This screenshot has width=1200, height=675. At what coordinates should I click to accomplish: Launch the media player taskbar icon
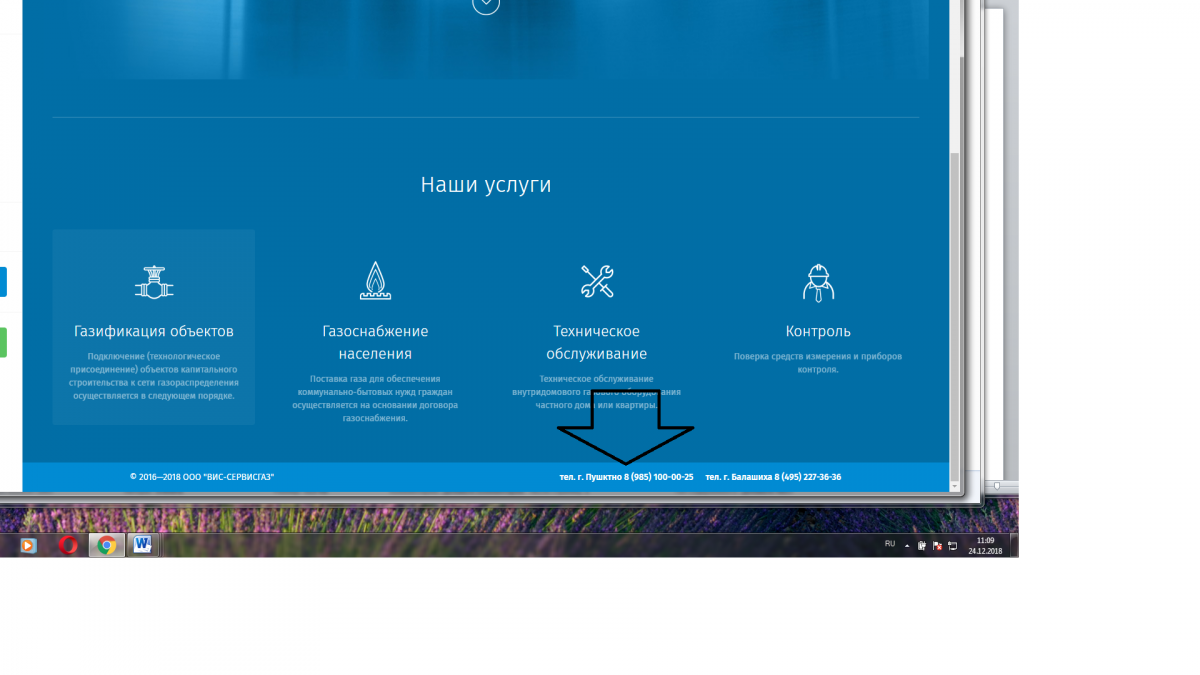pos(28,545)
